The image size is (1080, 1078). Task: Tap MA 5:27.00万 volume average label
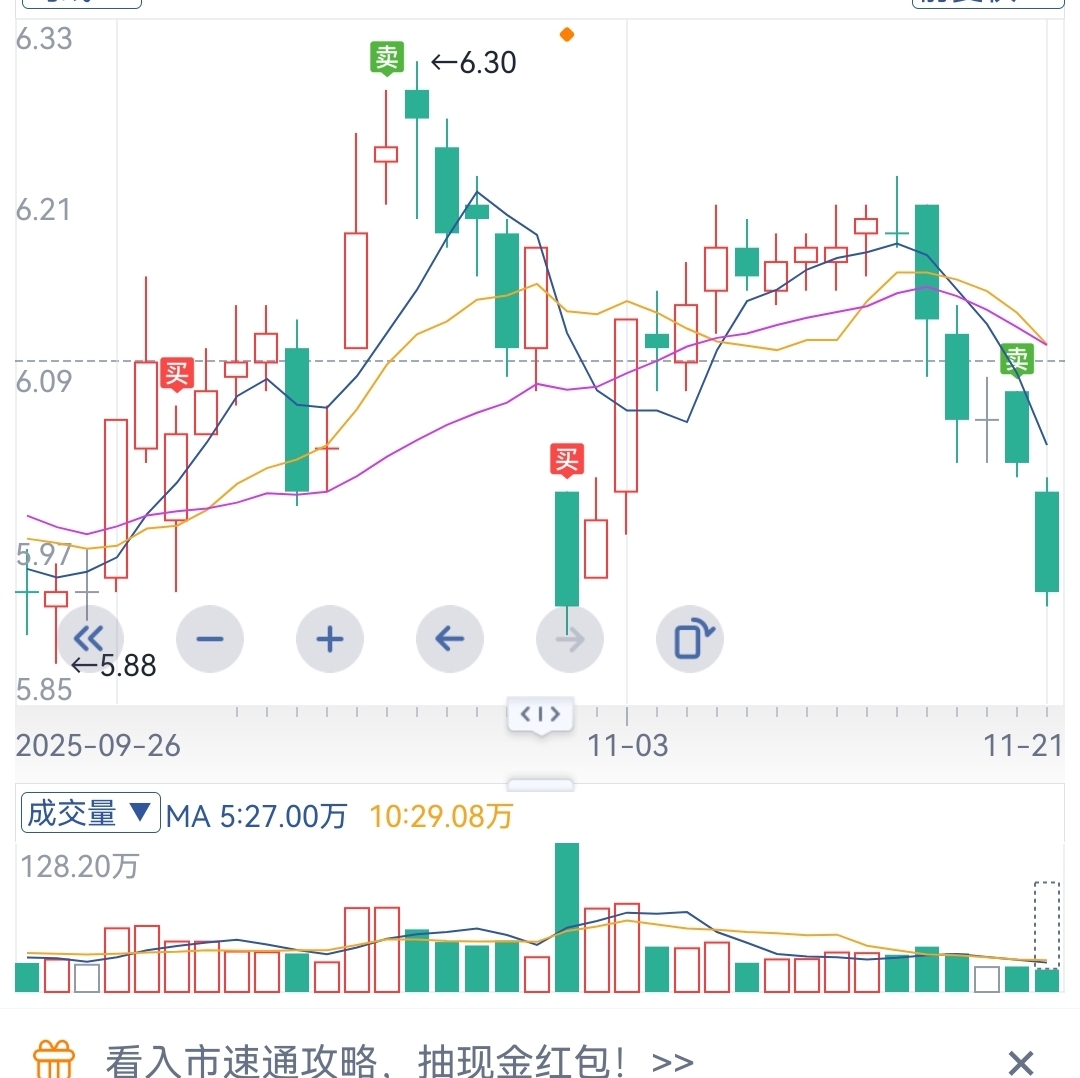(x=257, y=816)
